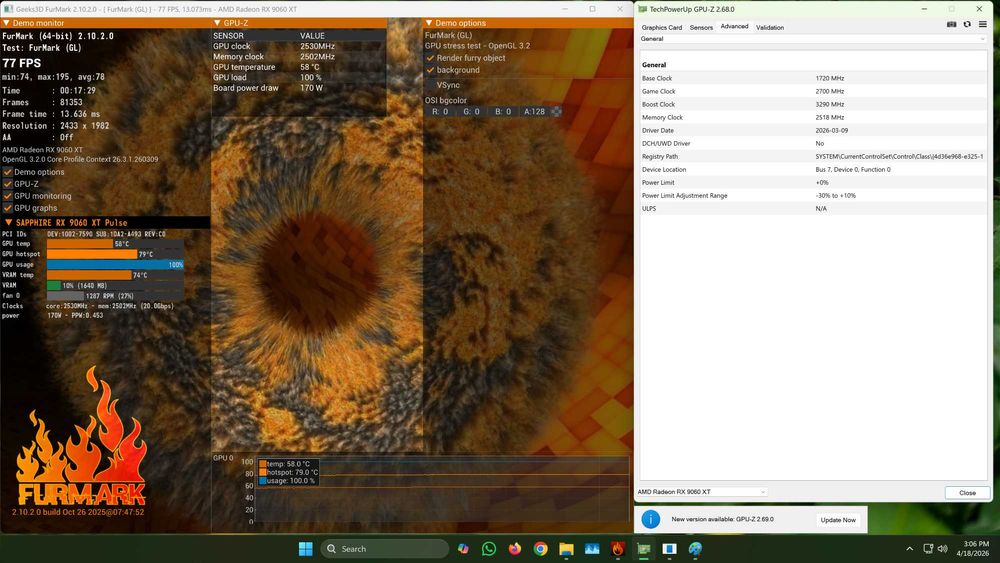Open the blue graph monitor taskbar app
The height and width of the screenshot is (563, 1000).
click(592, 548)
